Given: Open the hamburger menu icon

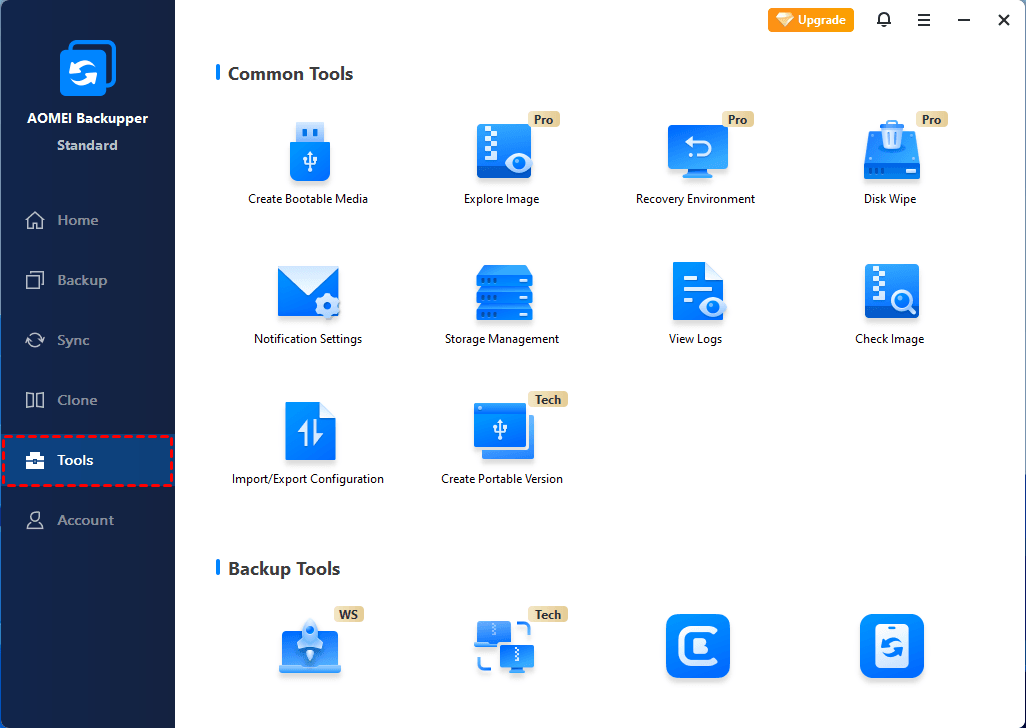Looking at the screenshot, I should (924, 20).
